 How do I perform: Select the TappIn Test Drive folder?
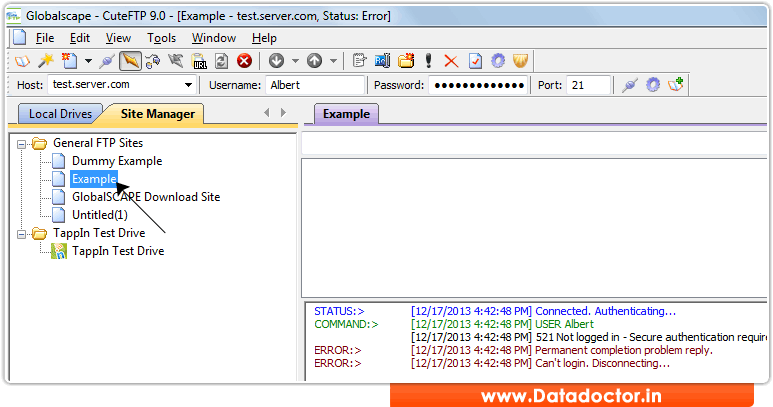tap(99, 233)
